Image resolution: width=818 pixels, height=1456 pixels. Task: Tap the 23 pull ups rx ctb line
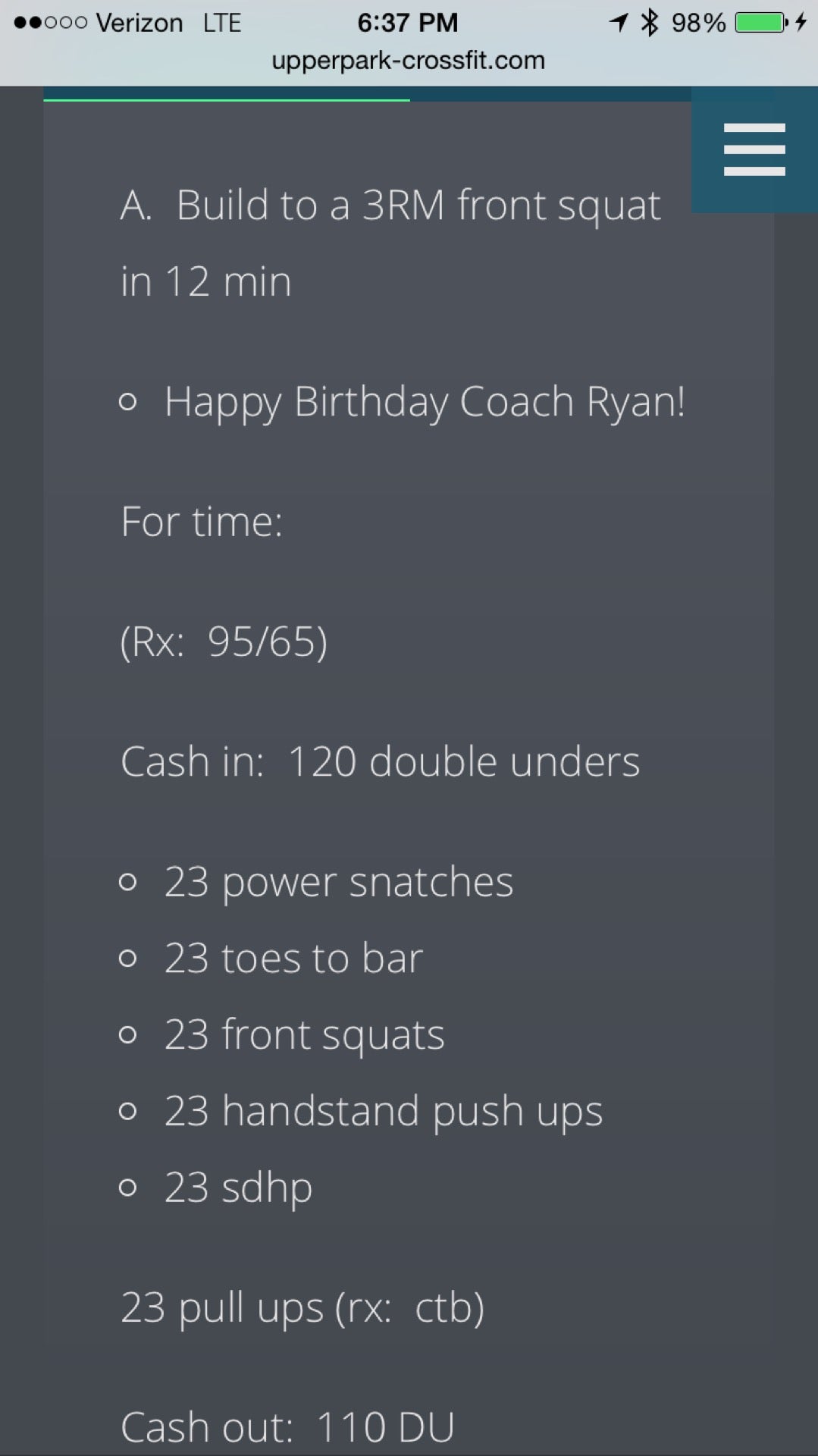pos(302,1307)
